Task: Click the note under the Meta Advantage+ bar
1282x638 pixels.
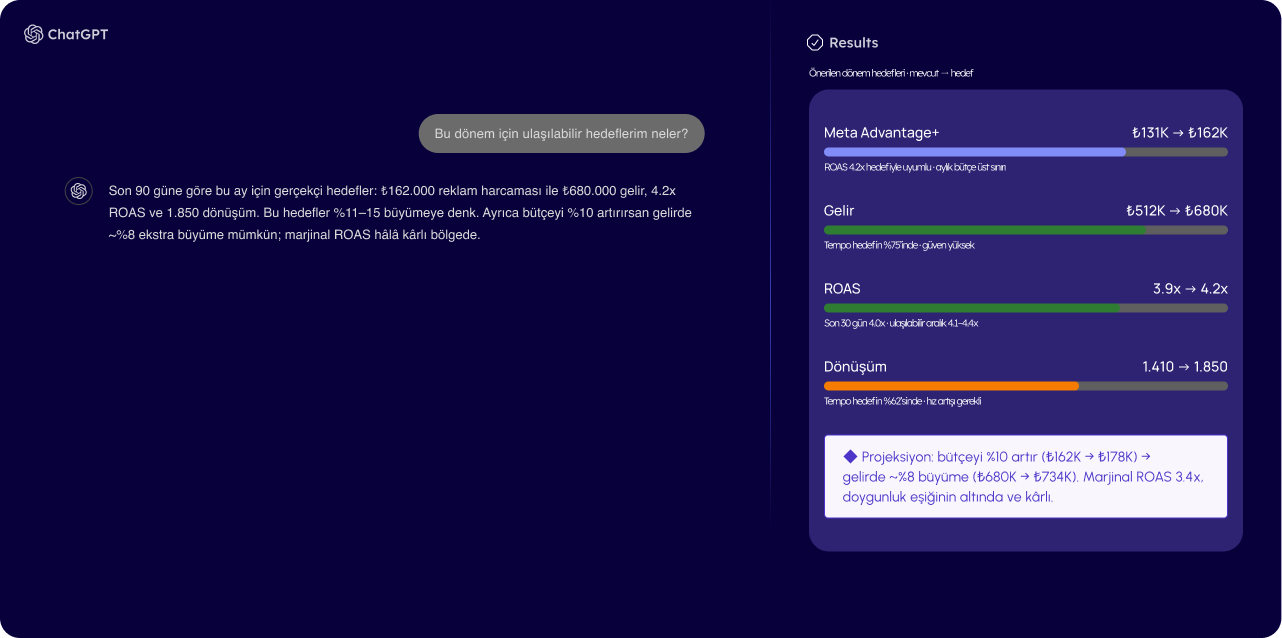Action: (x=915, y=167)
